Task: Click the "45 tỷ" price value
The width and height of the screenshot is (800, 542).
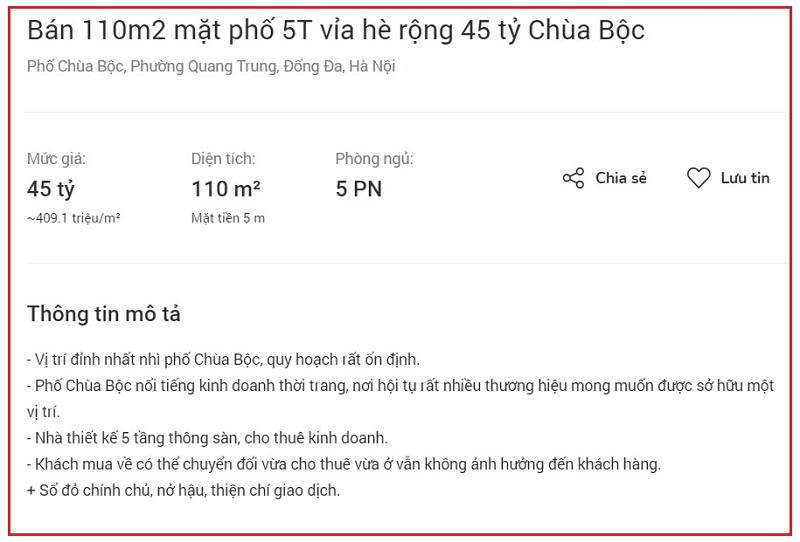Action: (x=51, y=188)
